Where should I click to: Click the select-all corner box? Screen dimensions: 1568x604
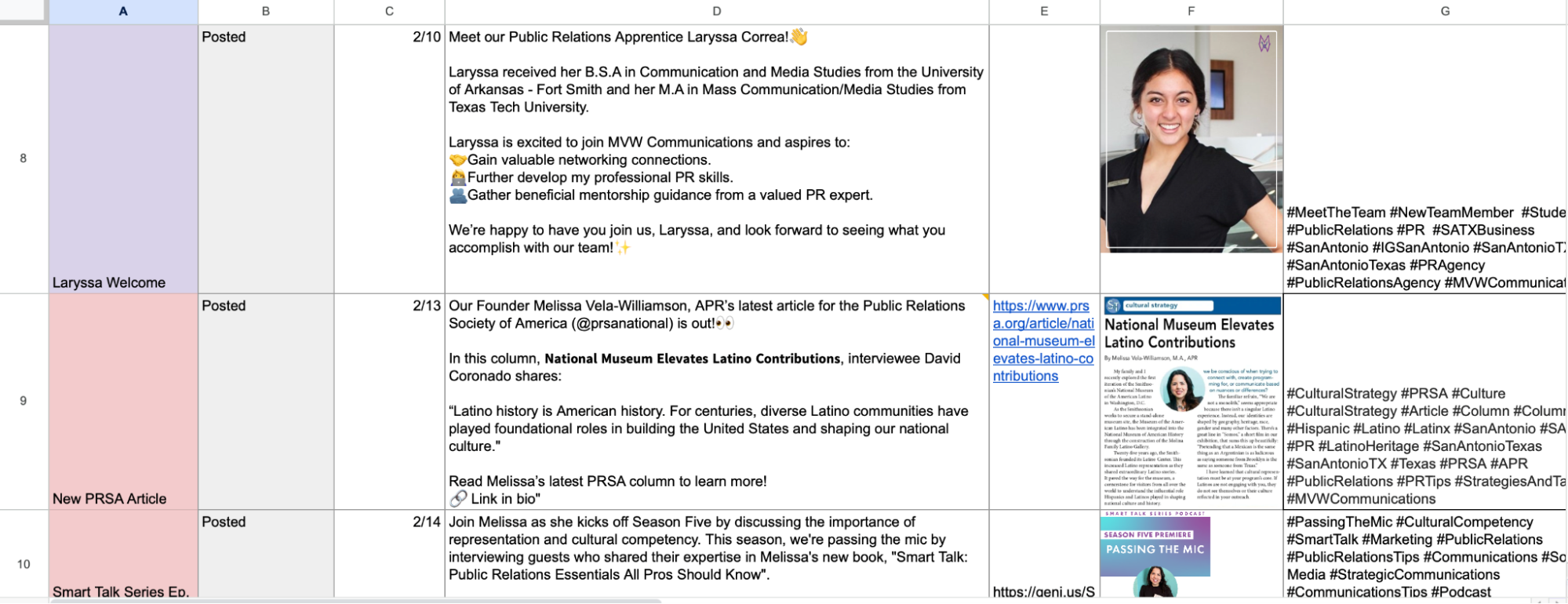[22, 11]
